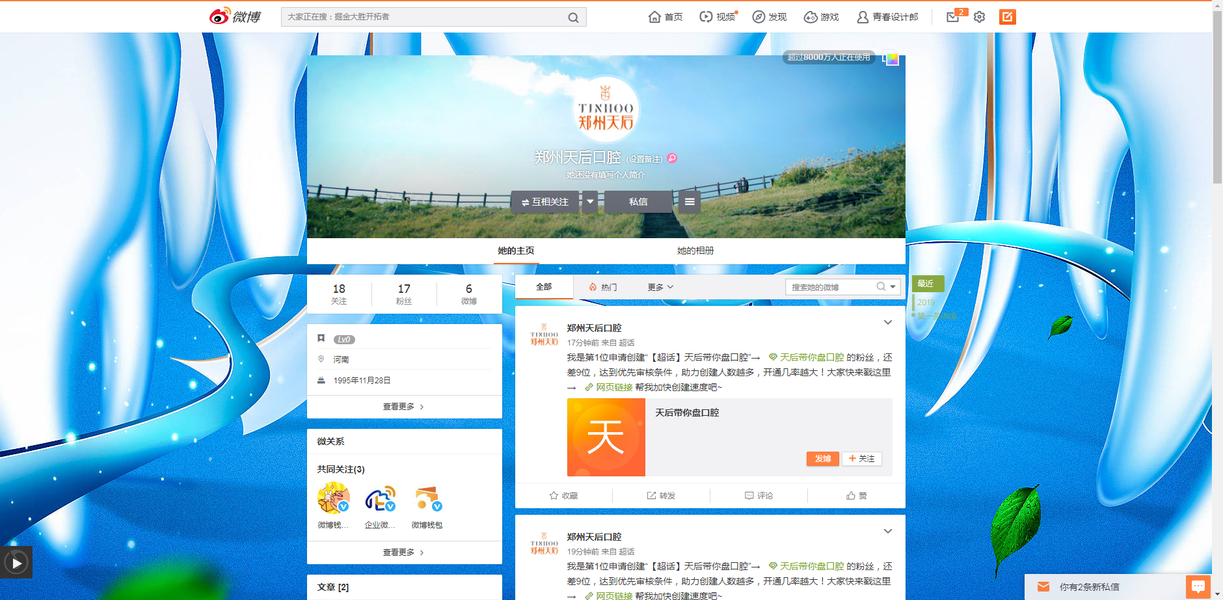Click the Lv0 level badge in the info panel
This screenshot has width=1223, height=600.
tap(345, 339)
